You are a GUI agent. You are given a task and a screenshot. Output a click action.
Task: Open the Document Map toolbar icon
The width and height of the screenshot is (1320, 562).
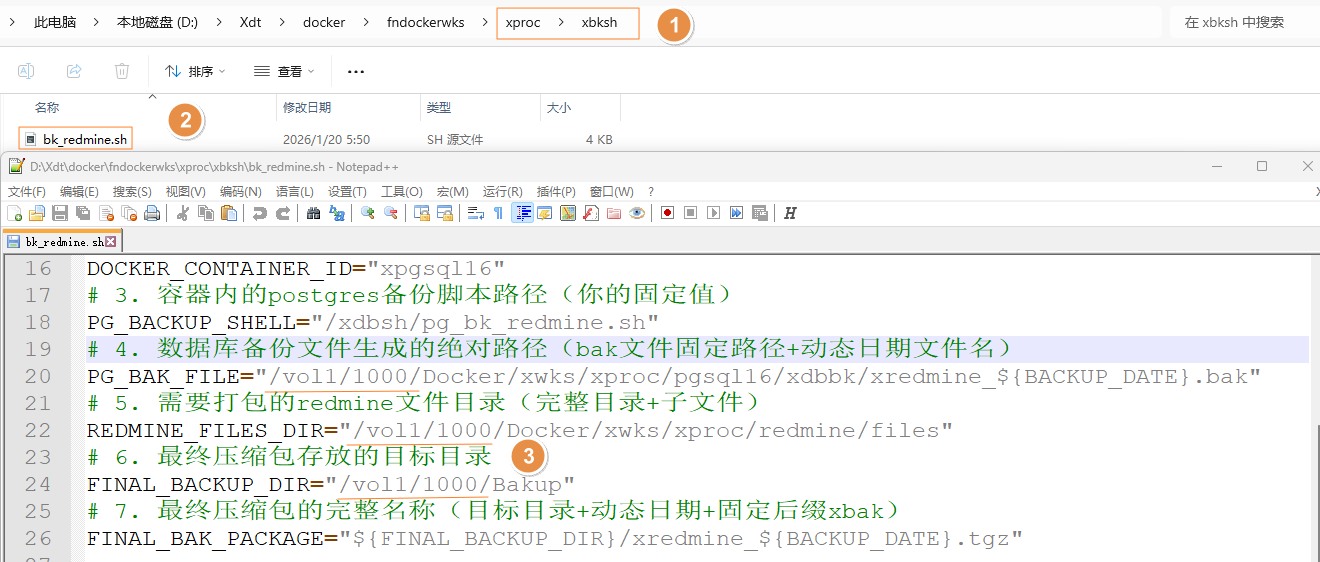[568, 213]
